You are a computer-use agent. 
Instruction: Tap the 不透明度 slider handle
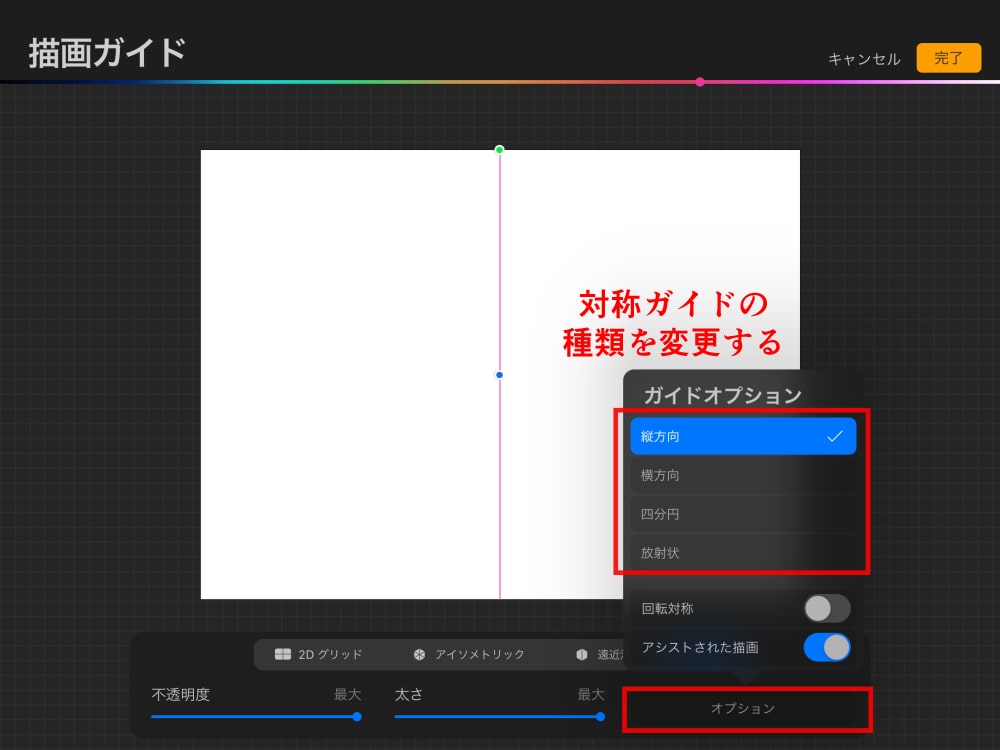pyautogui.click(x=357, y=717)
